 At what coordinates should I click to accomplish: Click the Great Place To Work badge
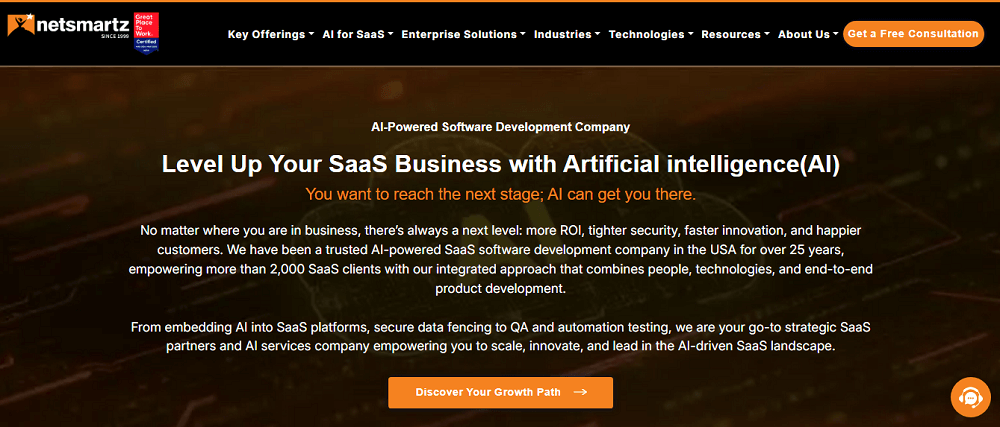(145, 32)
